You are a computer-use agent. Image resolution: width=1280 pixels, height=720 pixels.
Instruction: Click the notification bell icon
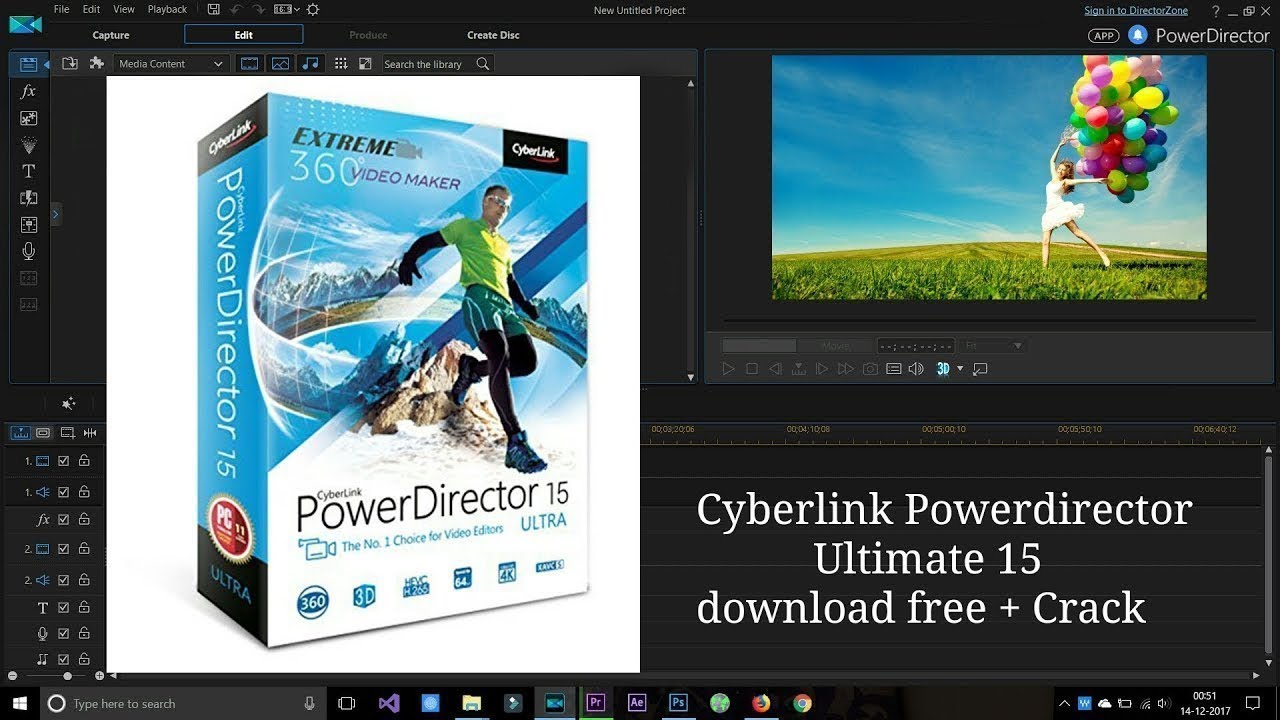click(1137, 35)
